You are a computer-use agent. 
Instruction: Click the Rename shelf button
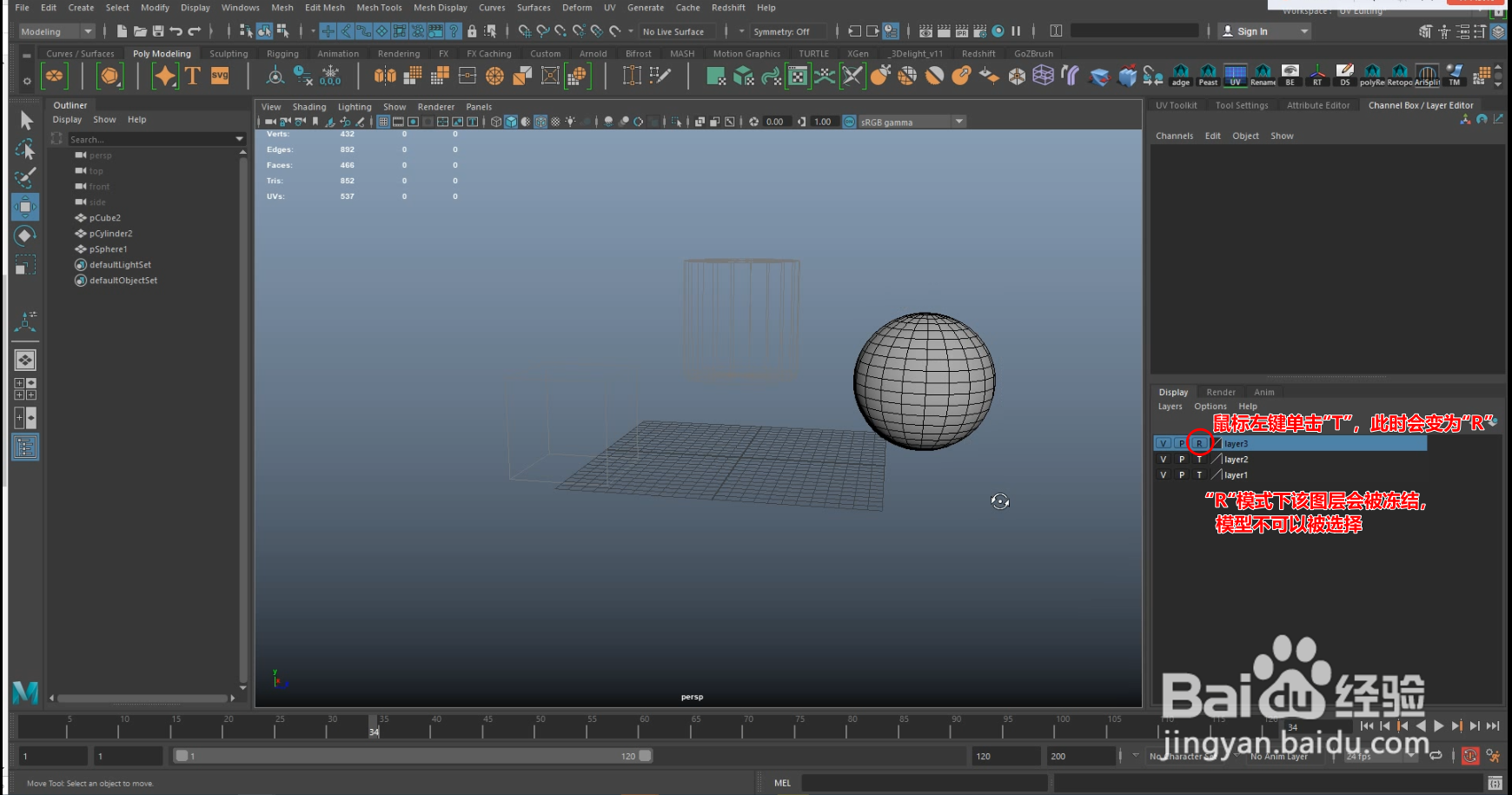1263,76
